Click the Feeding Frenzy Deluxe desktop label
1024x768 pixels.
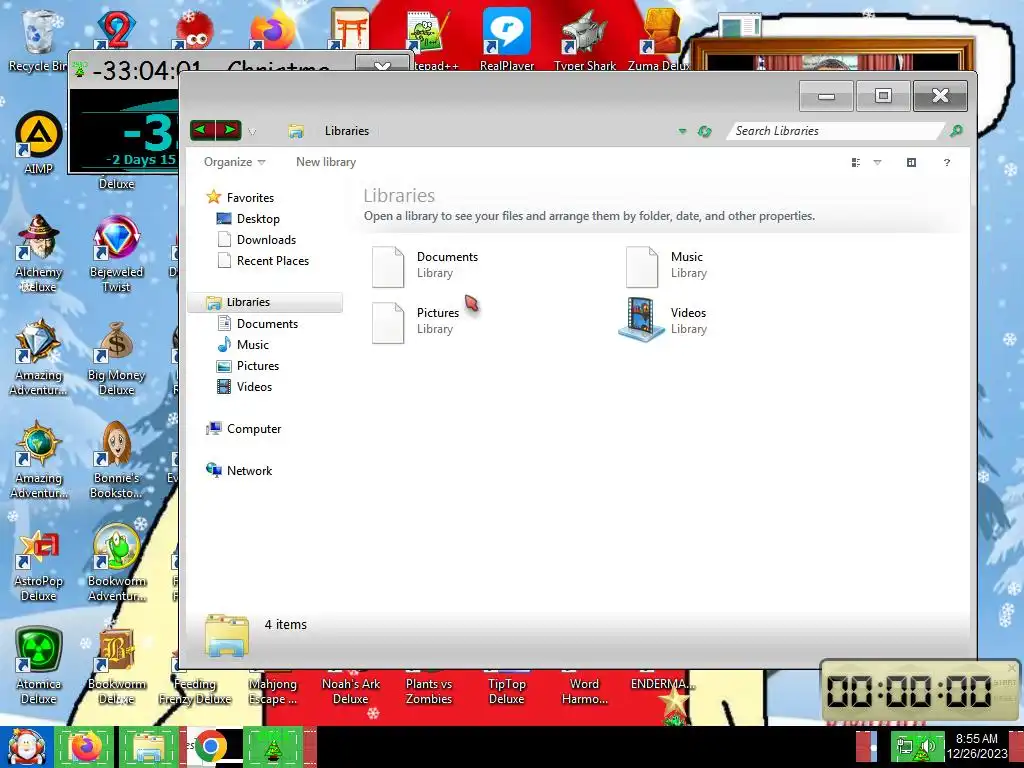pyautogui.click(x=195, y=691)
